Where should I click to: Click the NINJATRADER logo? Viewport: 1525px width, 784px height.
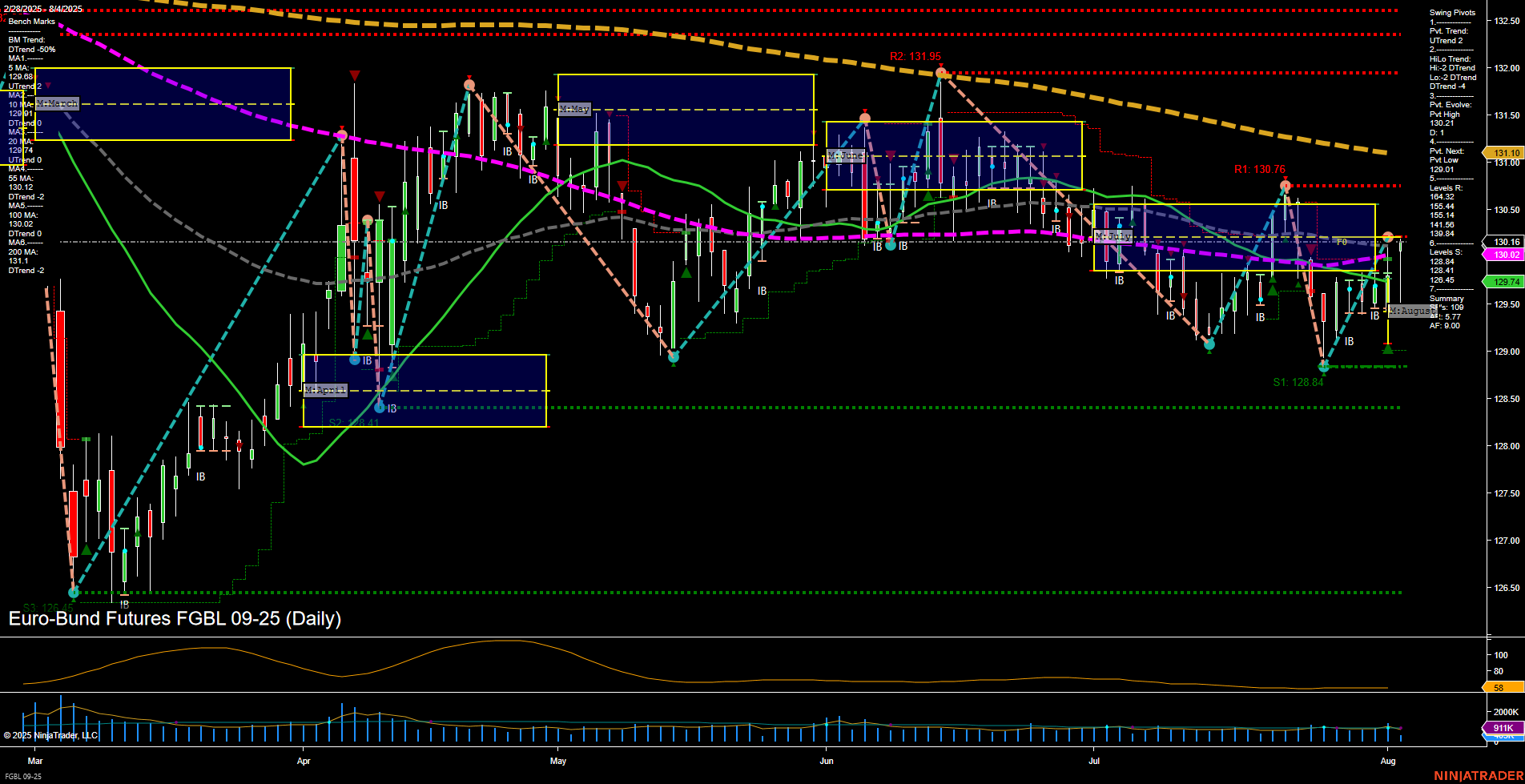pyautogui.click(x=1478, y=776)
